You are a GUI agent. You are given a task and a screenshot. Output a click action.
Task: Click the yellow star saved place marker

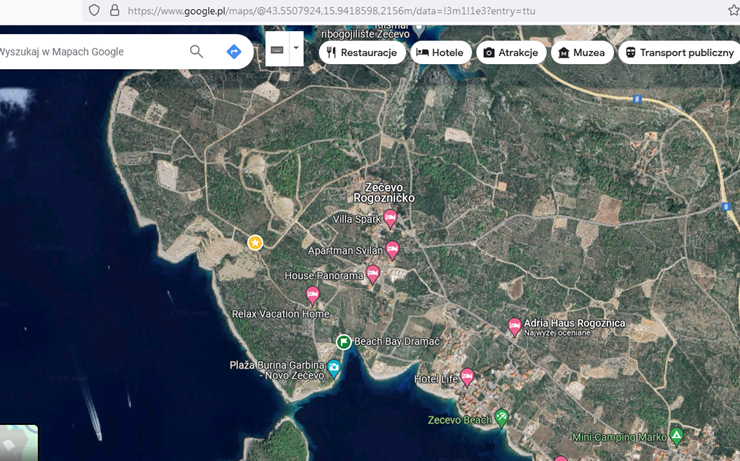click(255, 243)
